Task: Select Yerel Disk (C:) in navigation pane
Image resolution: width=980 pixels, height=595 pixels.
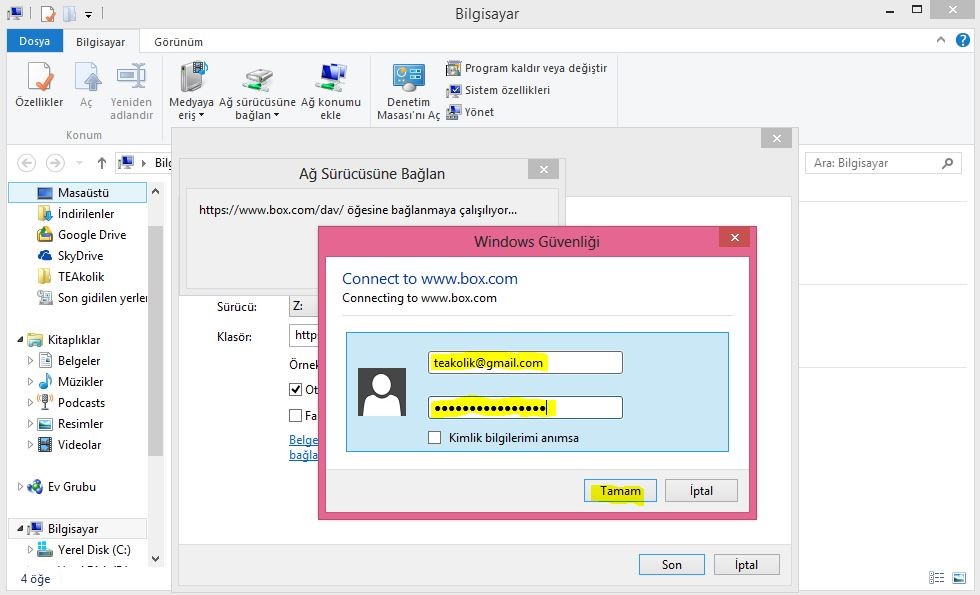Action: click(x=84, y=550)
